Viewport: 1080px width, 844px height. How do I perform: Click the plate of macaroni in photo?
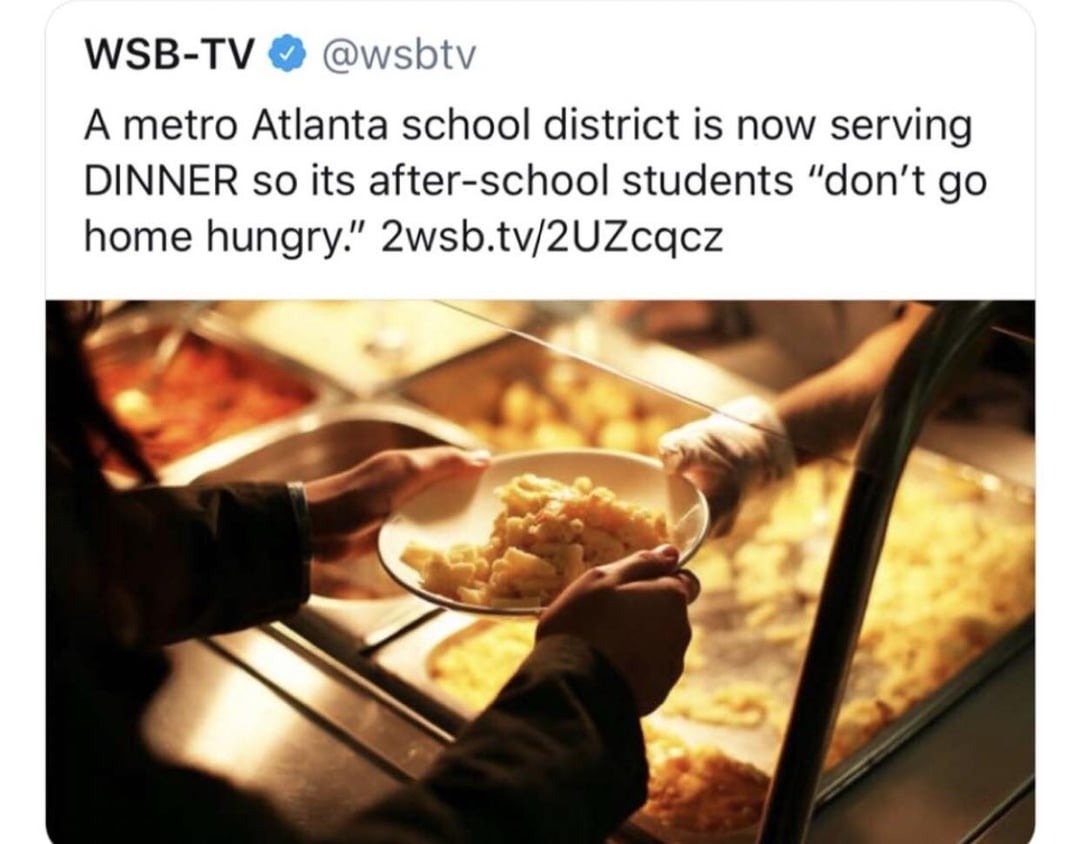click(542, 532)
